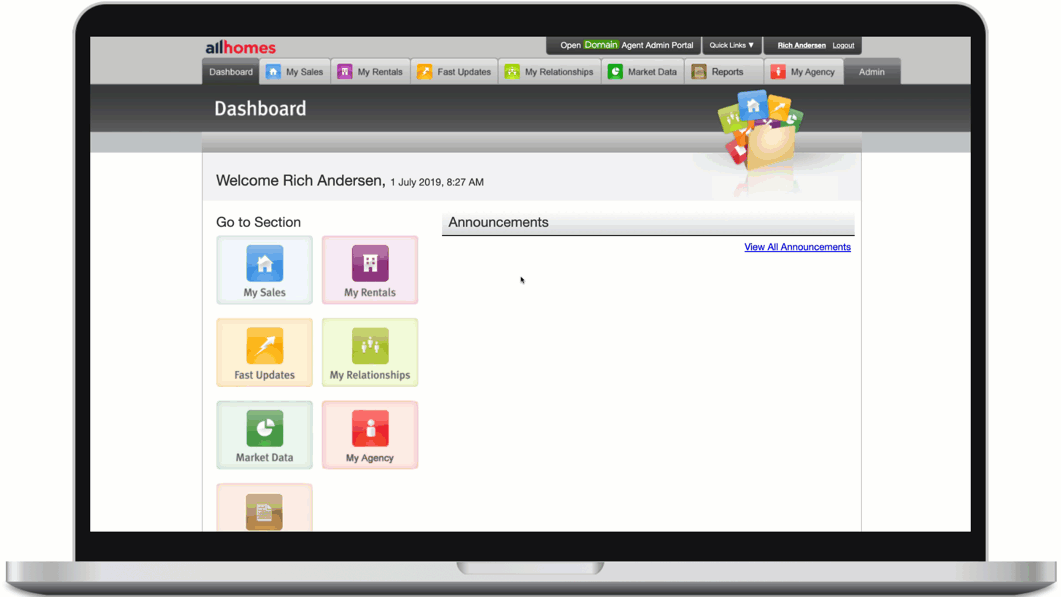Open the My Sales section tile

pos(264,270)
